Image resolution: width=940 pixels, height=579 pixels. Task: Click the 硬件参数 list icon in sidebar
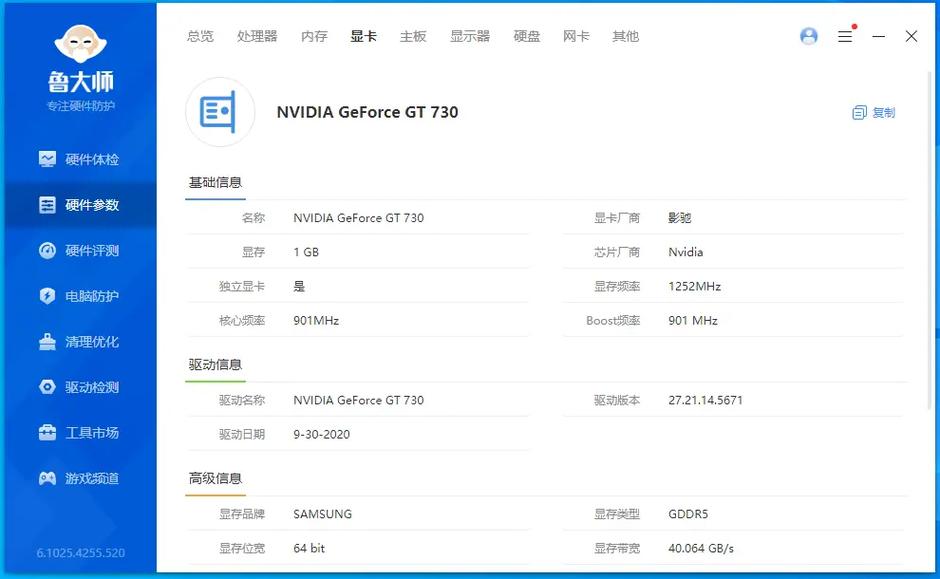click(47, 205)
